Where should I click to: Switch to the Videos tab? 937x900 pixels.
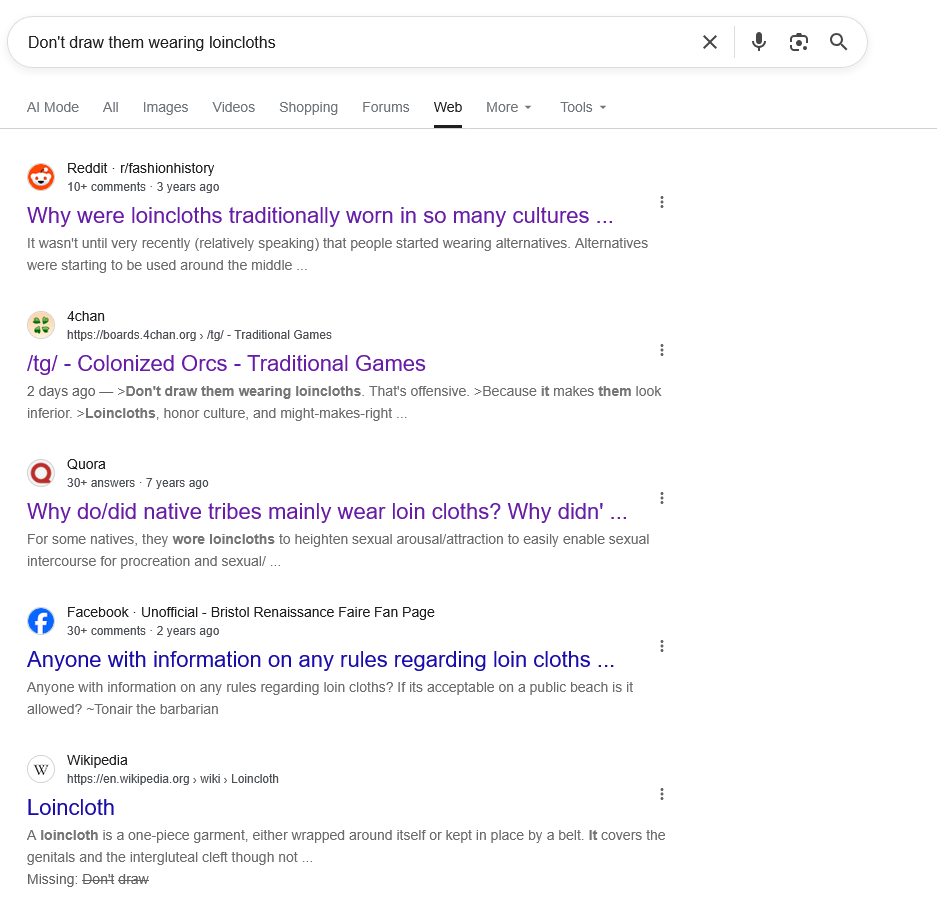point(234,108)
